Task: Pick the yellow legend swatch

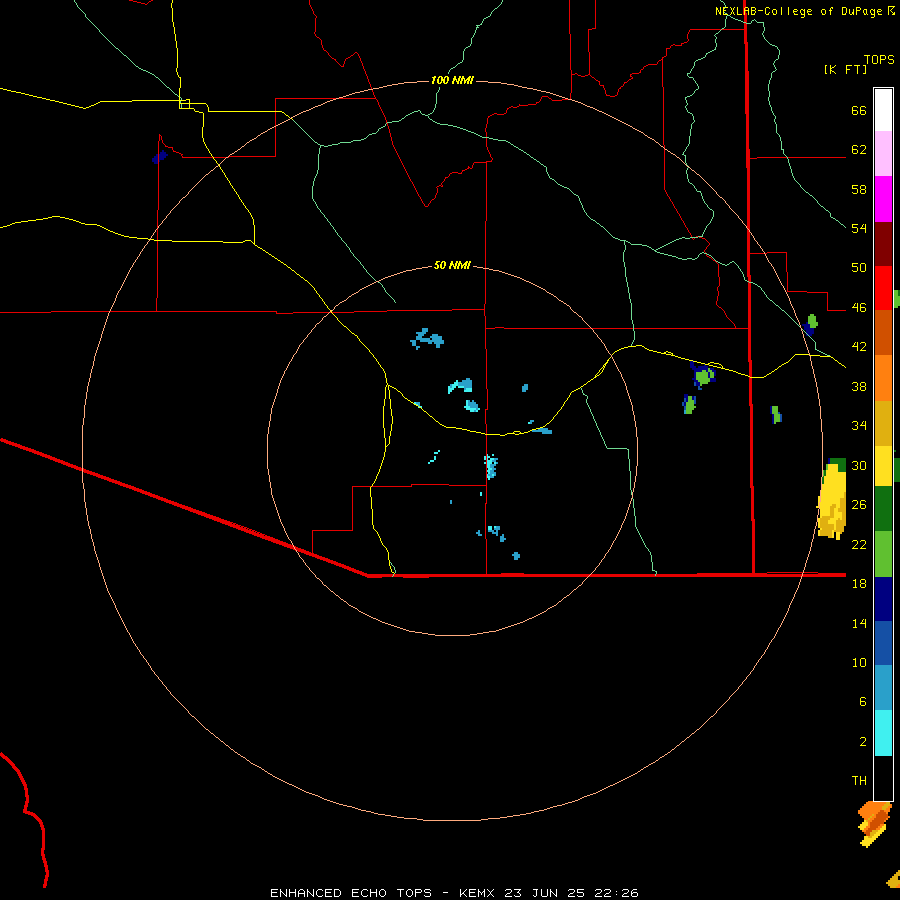Action: pyautogui.click(x=883, y=465)
